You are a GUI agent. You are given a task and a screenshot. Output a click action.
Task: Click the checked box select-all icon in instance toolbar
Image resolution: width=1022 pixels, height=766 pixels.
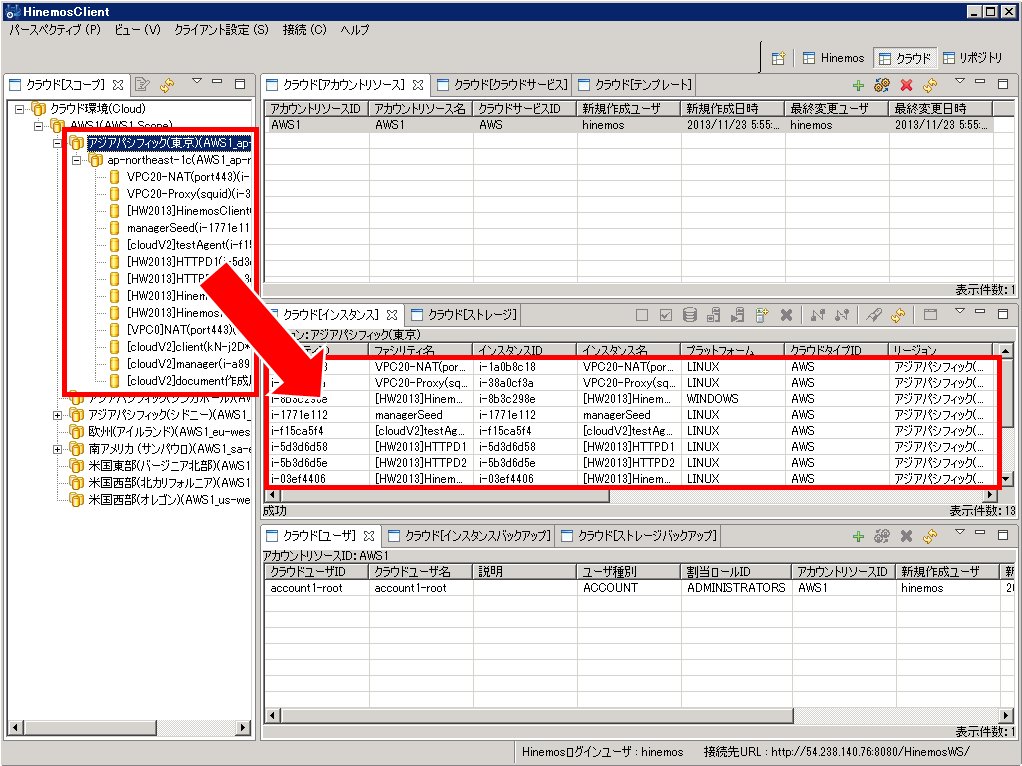pos(665,316)
